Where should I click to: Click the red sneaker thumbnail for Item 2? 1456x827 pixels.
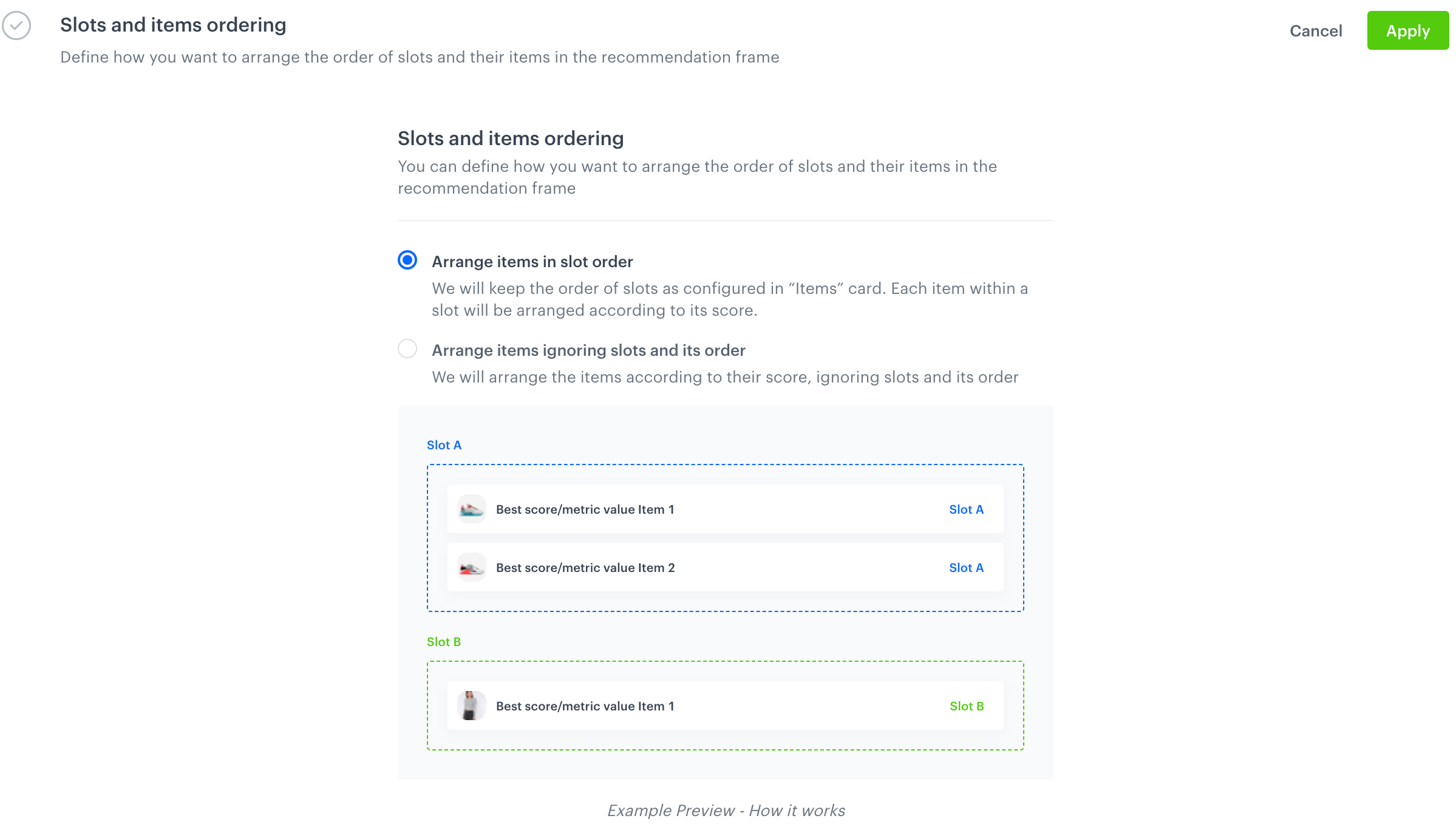click(x=471, y=567)
